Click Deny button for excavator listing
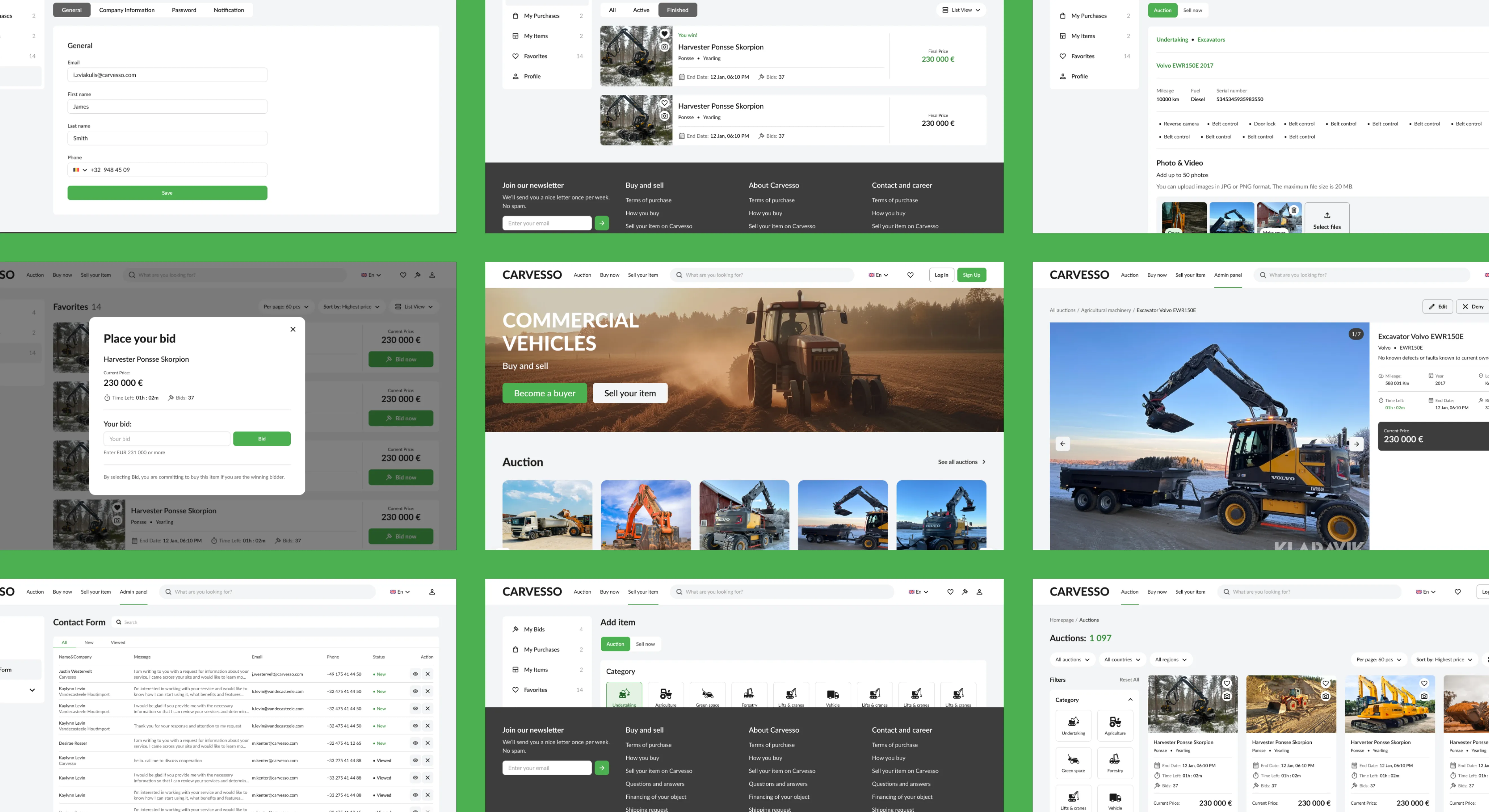Screen dimensions: 1489x812 [1472, 307]
